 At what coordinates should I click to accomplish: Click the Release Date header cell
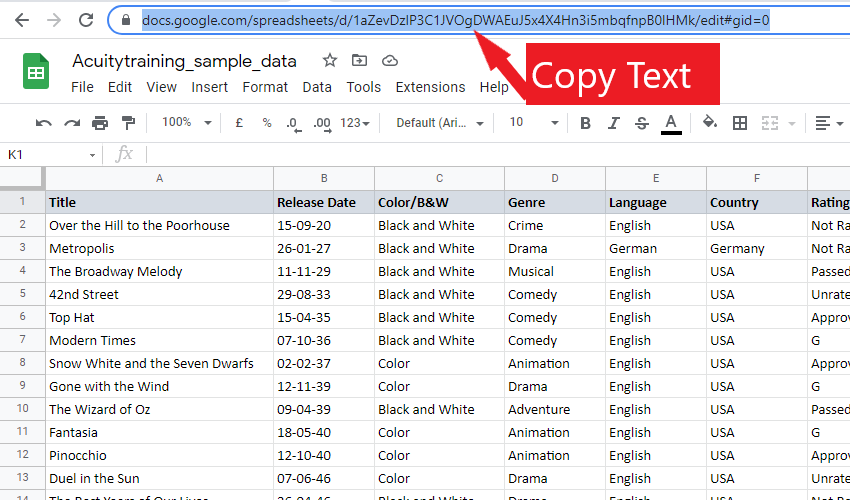point(324,202)
